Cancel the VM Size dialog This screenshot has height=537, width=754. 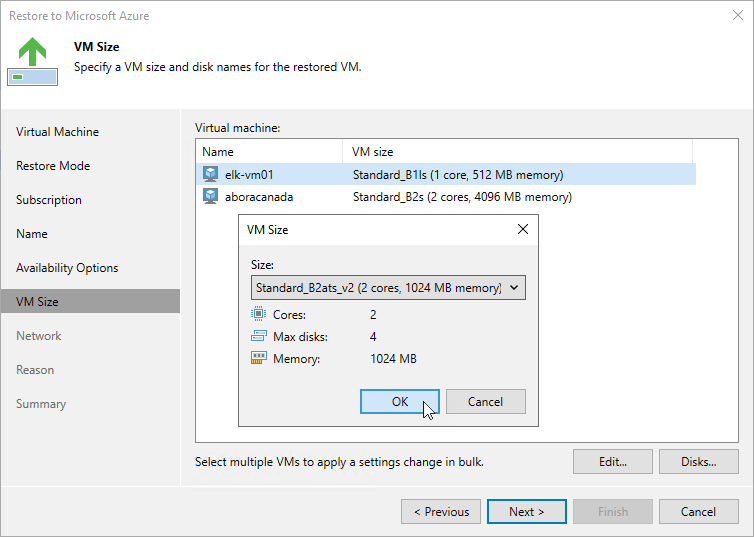[x=486, y=401]
